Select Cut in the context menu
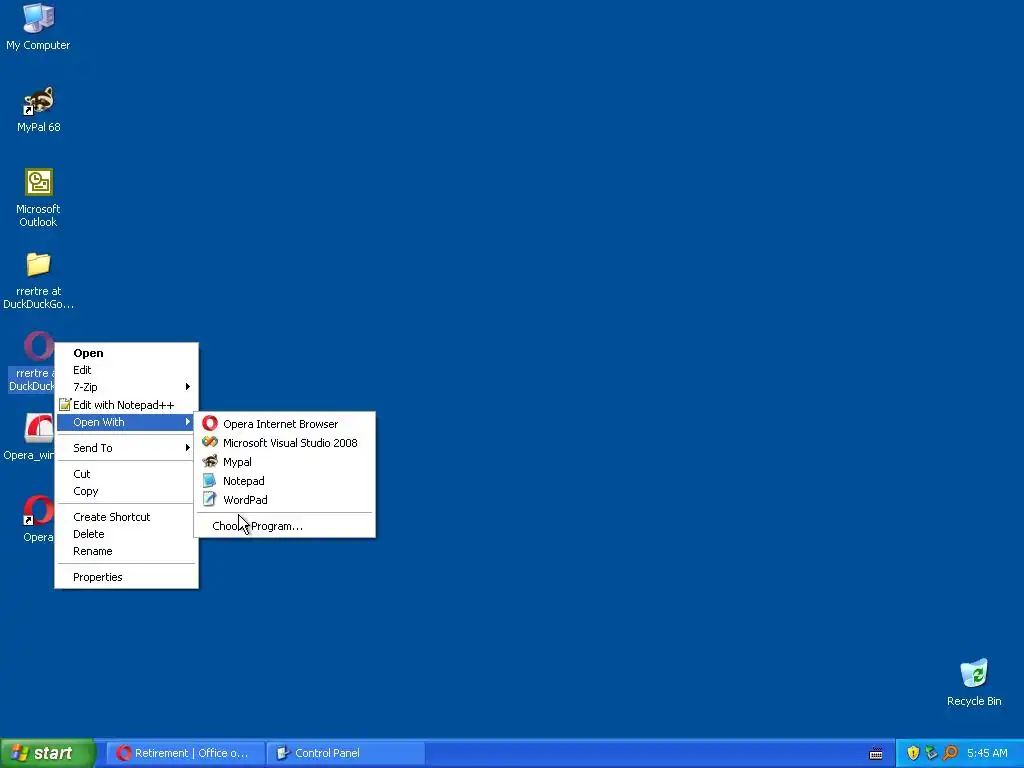 (x=126, y=473)
